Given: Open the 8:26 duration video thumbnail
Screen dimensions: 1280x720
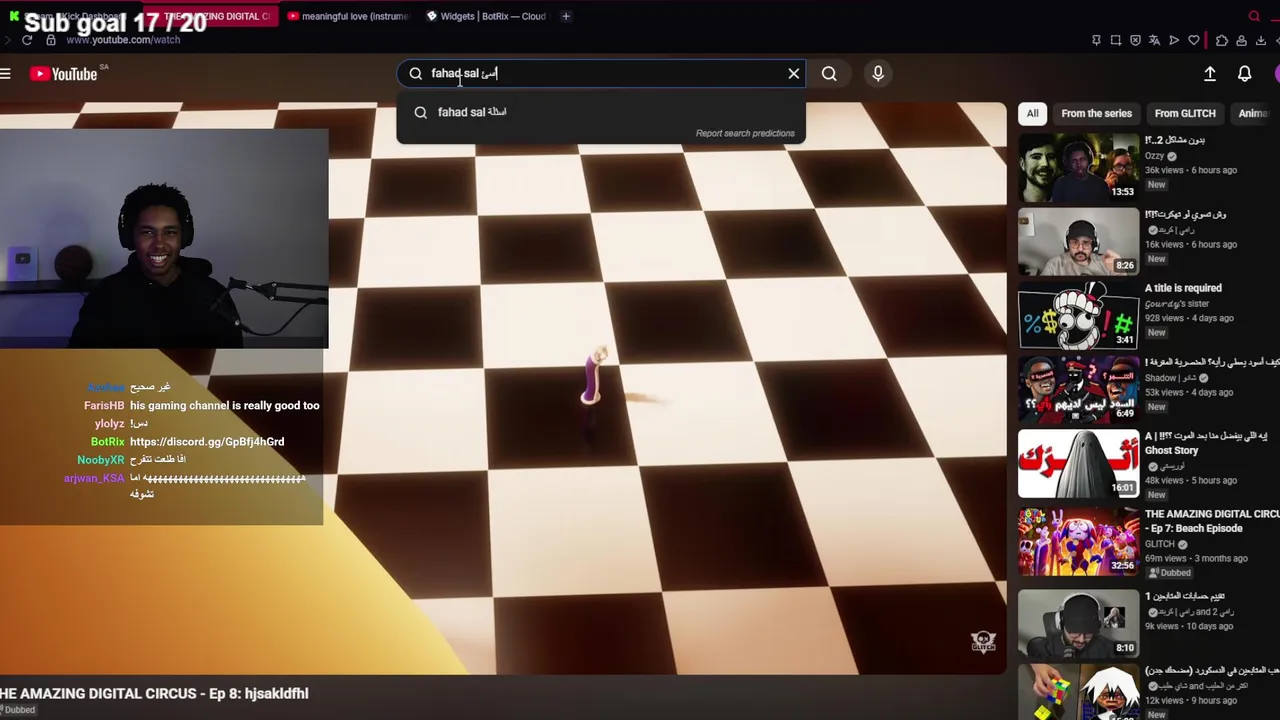Looking at the screenshot, I should coord(1078,241).
